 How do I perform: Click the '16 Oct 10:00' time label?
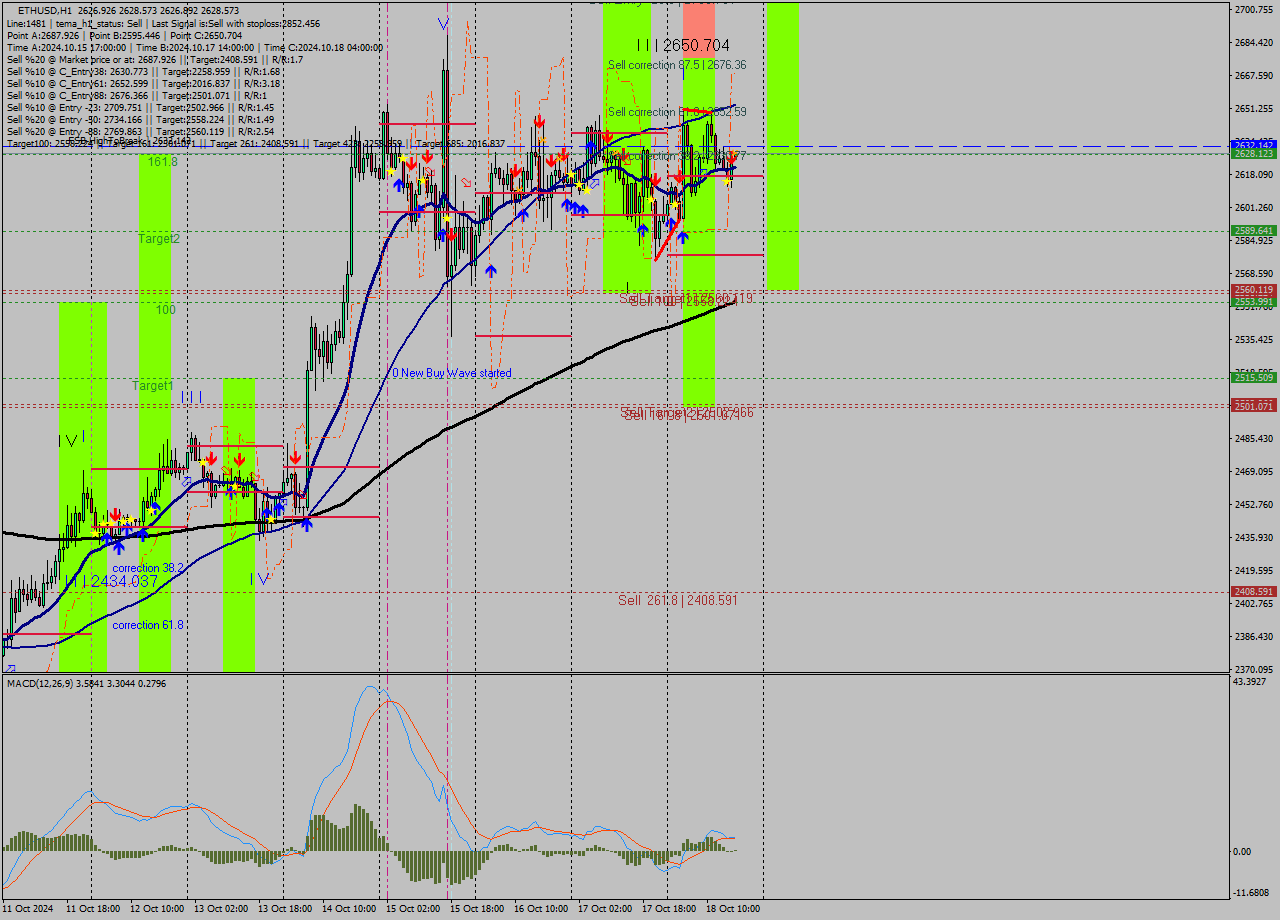[x=541, y=909]
